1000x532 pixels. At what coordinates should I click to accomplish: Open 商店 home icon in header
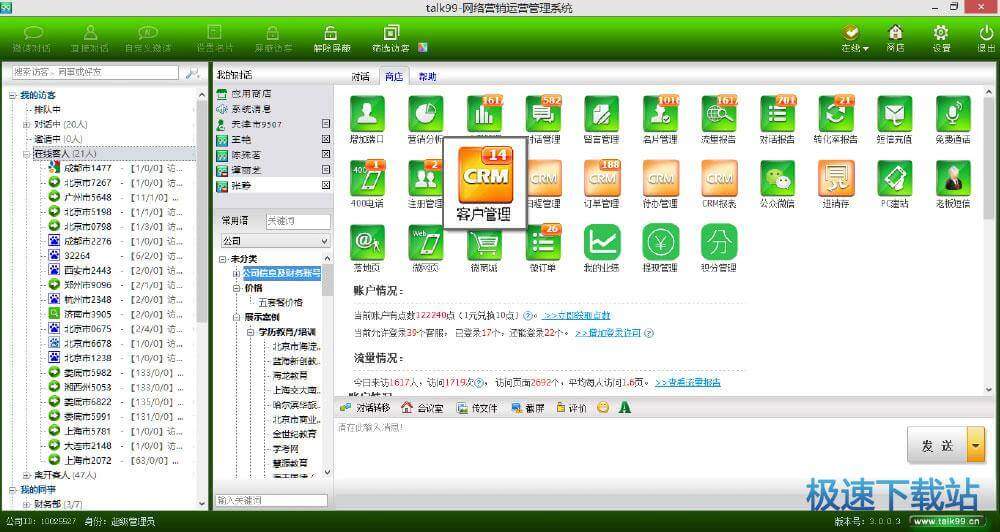point(895,39)
